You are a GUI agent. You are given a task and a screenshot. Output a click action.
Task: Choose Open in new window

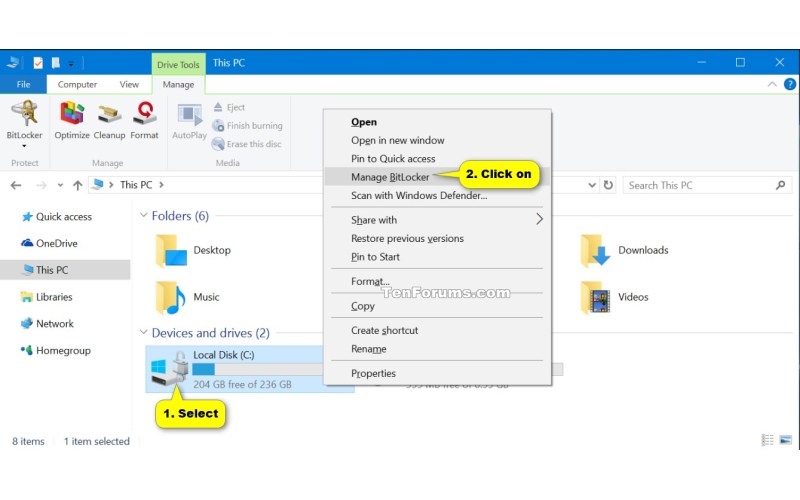[437, 140]
